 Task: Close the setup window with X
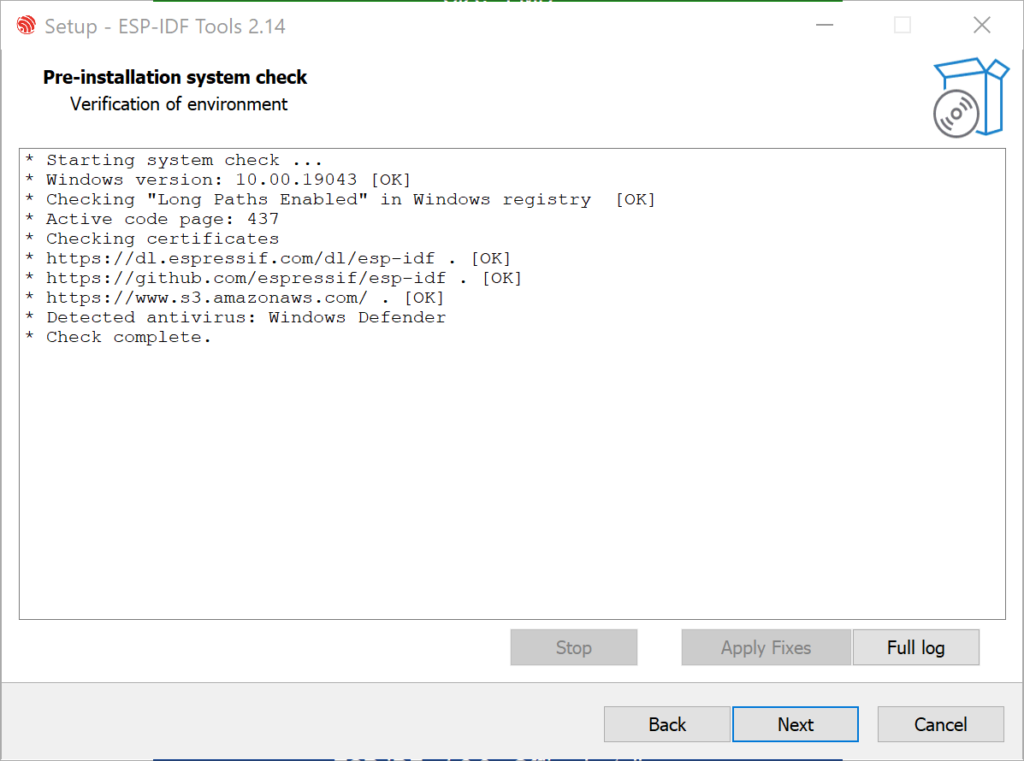[x=982, y=25]
